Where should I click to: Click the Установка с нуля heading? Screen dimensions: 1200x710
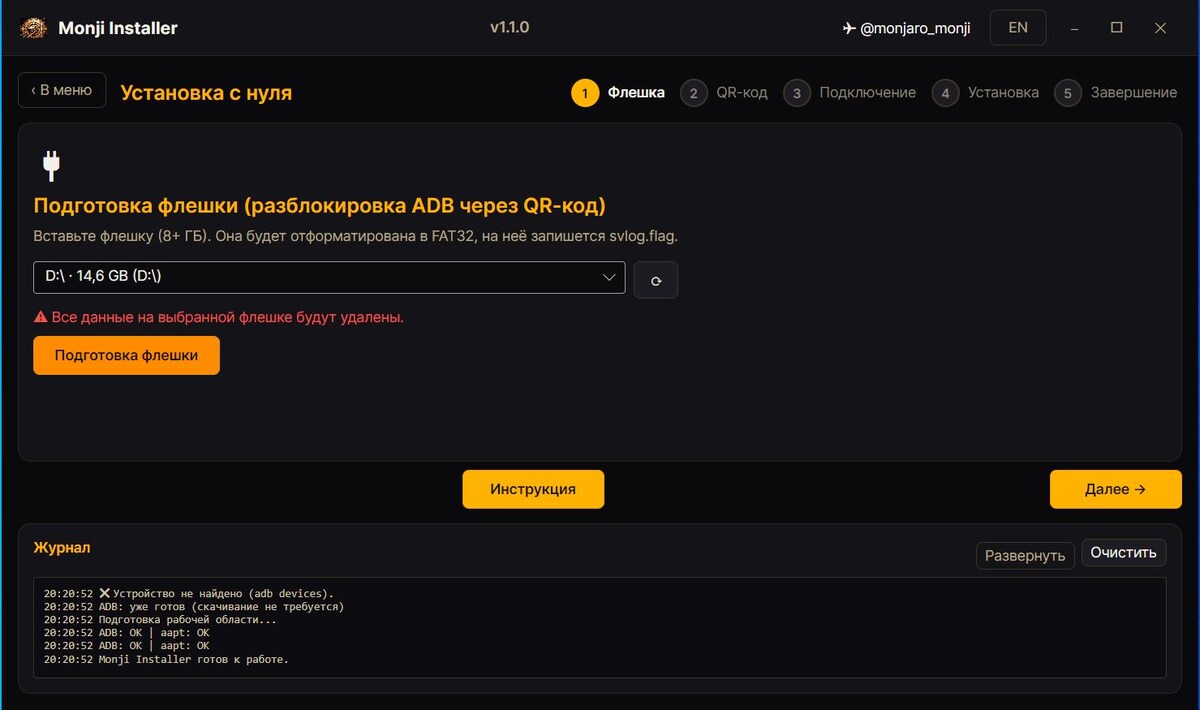[x=206, y=93]
